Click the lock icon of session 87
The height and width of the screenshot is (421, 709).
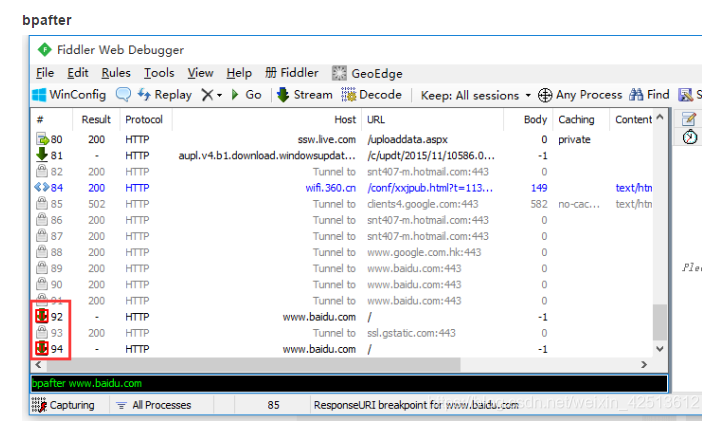42,236
